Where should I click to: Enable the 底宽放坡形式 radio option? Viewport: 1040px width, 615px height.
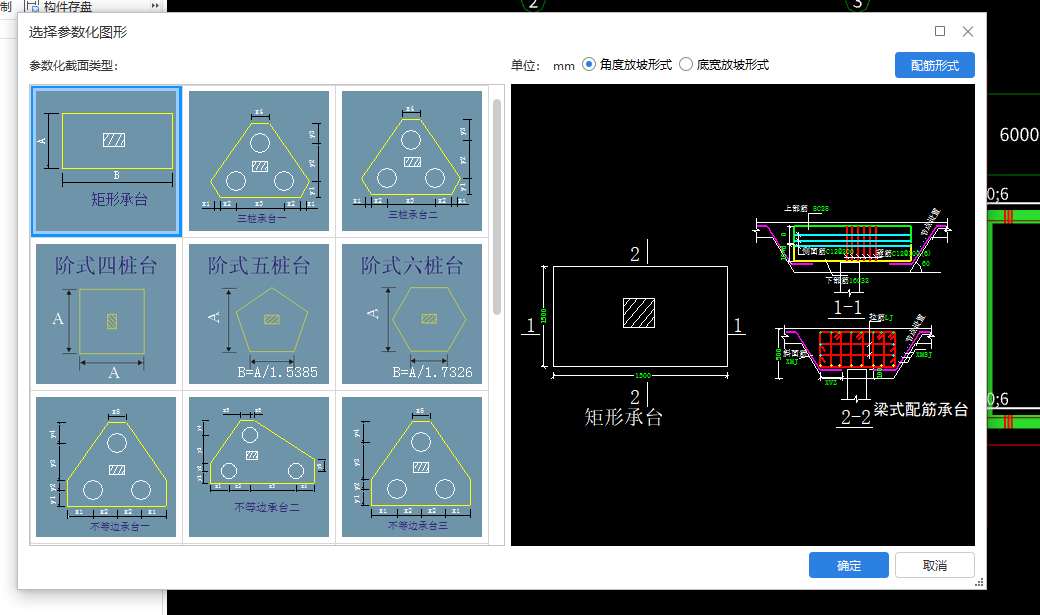point(724,64)
